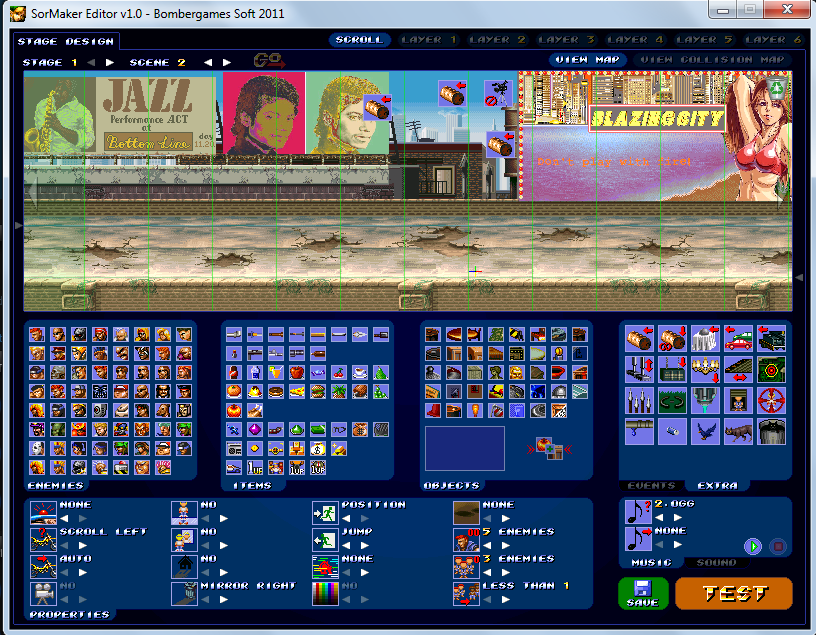The image size is (816, 635).
Task: Step the JUMP property backward
Action: pyautogui.click(x=346, y=545)
